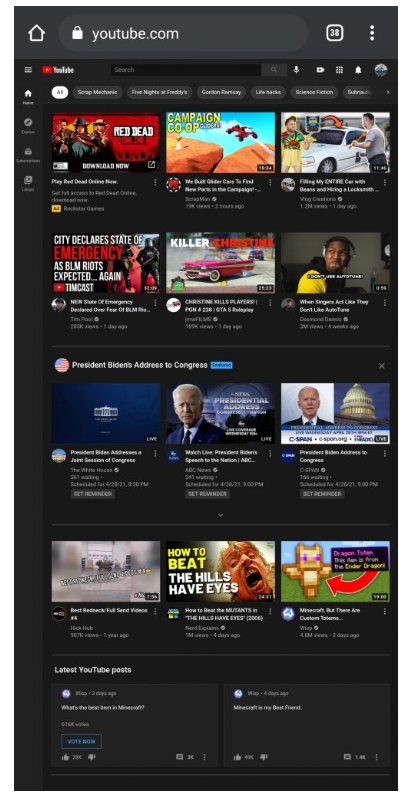Open the create video camera icon
The height and width of the screenshot is (809, 411).
(320, 70)
